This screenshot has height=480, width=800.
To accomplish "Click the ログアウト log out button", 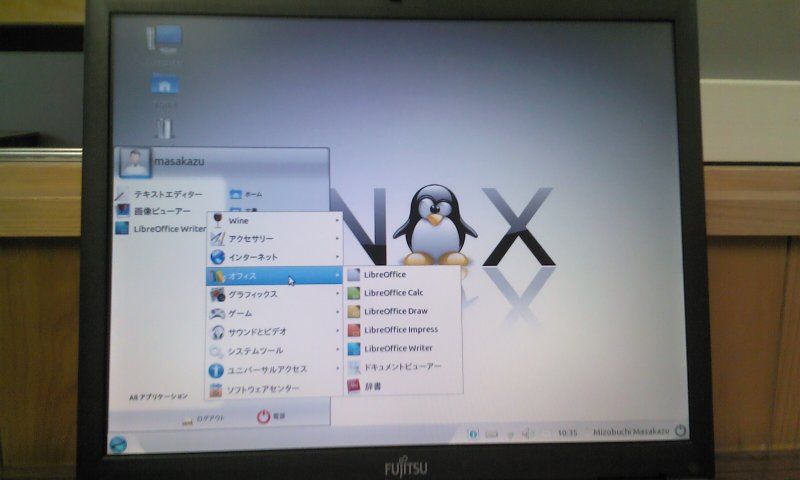I will [x=203, y=419].
